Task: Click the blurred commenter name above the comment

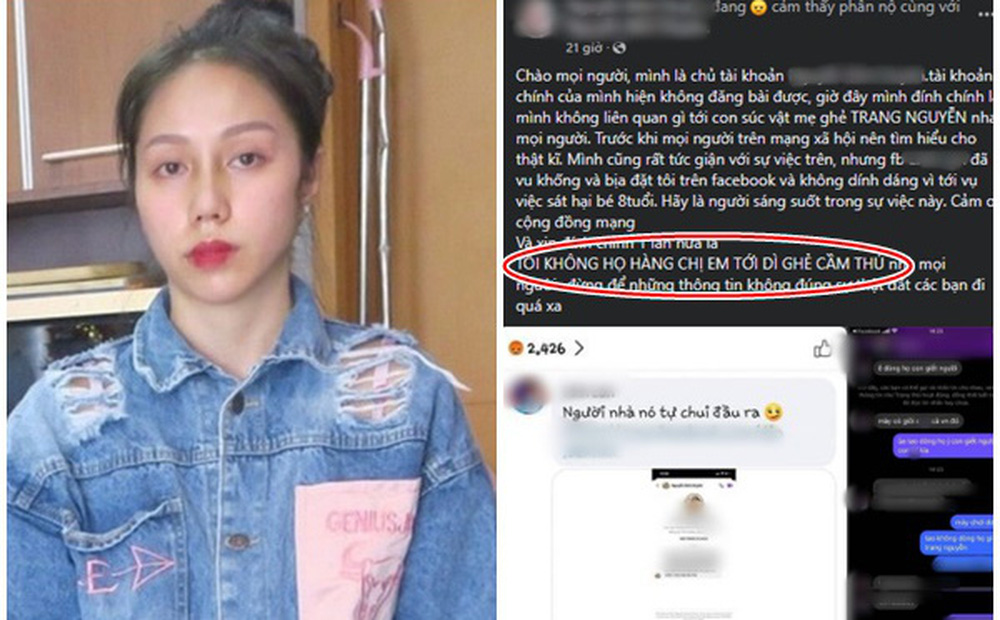Action: (x=589, y=392)
